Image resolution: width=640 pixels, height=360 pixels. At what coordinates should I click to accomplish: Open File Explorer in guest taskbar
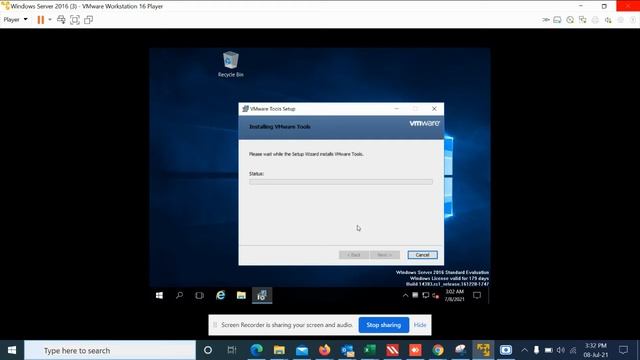point(241,295)
